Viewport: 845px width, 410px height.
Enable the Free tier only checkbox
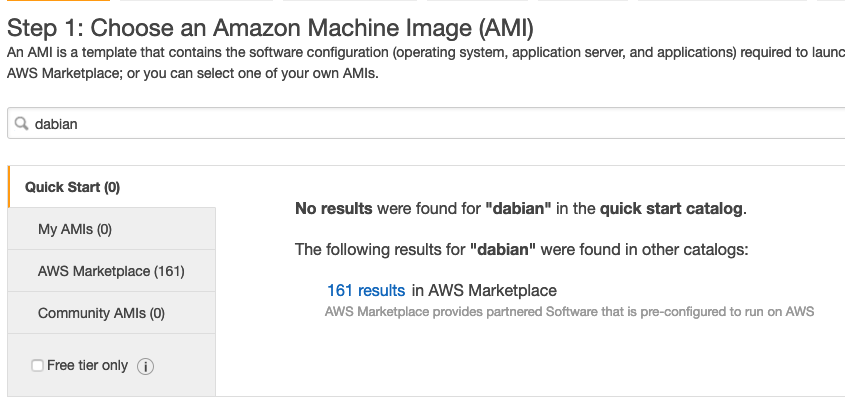(37, 366)
